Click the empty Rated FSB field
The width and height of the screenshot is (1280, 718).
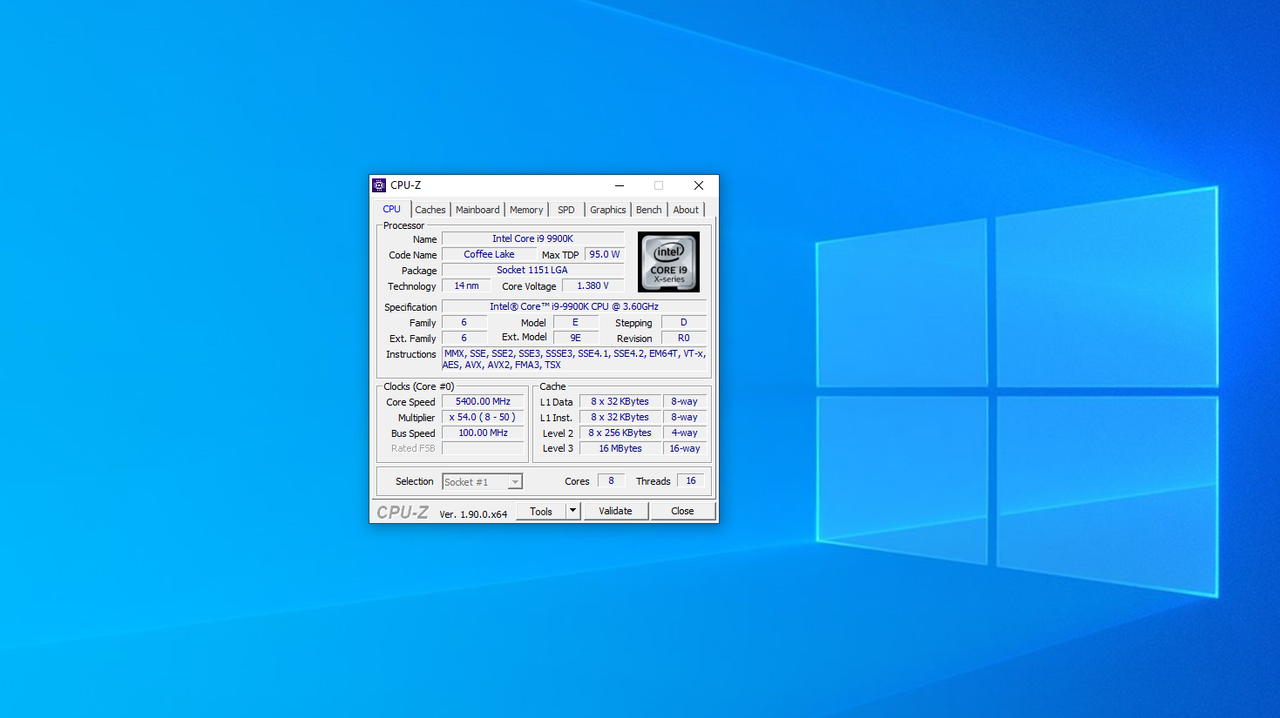483,448
